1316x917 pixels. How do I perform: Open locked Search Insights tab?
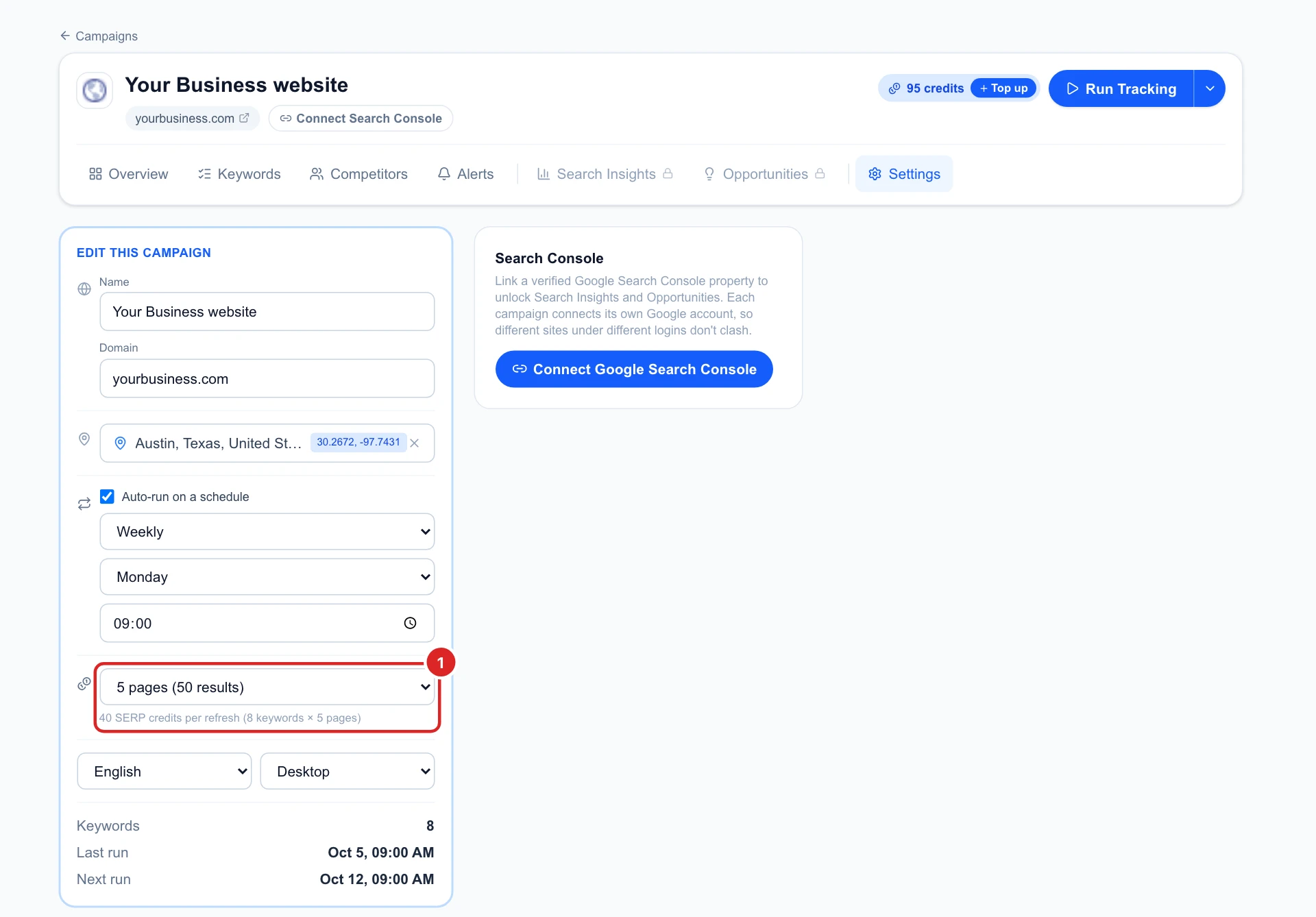click(x=605, y=174)
